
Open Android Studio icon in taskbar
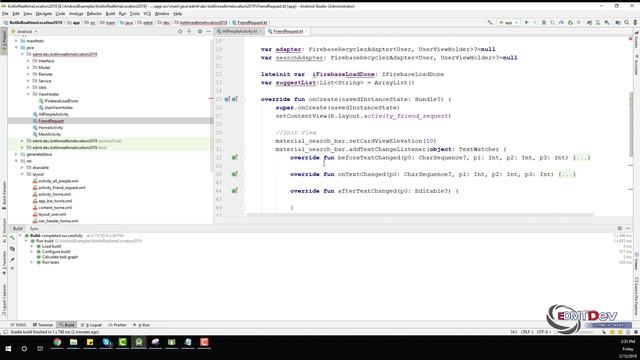[x=139, y=342]
